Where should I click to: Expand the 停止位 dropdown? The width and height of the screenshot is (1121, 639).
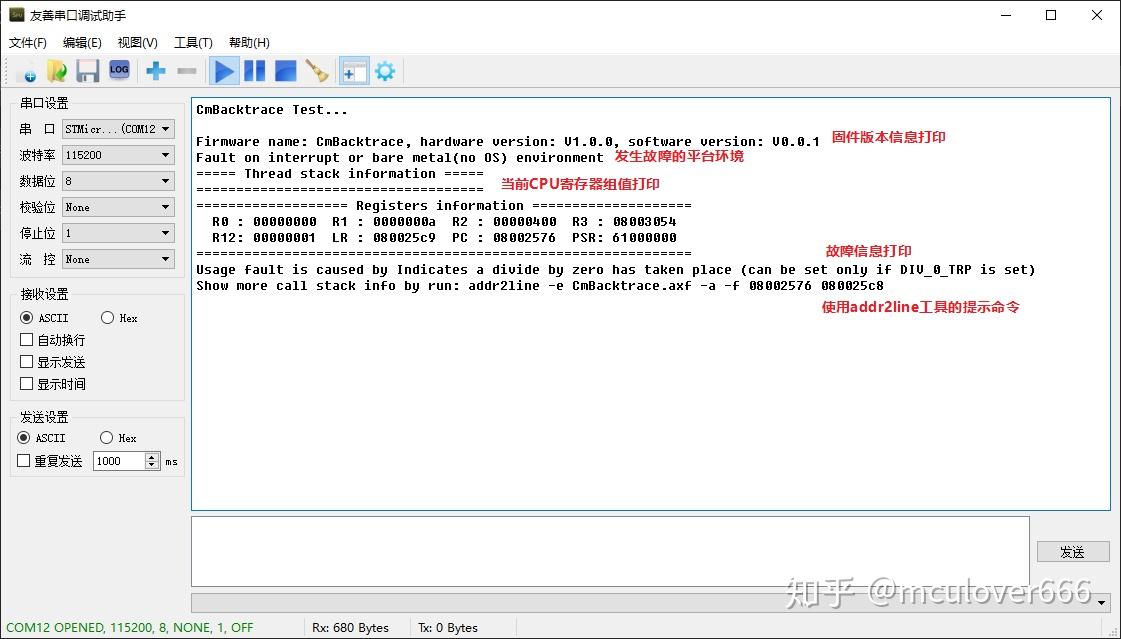pos(118,233)
